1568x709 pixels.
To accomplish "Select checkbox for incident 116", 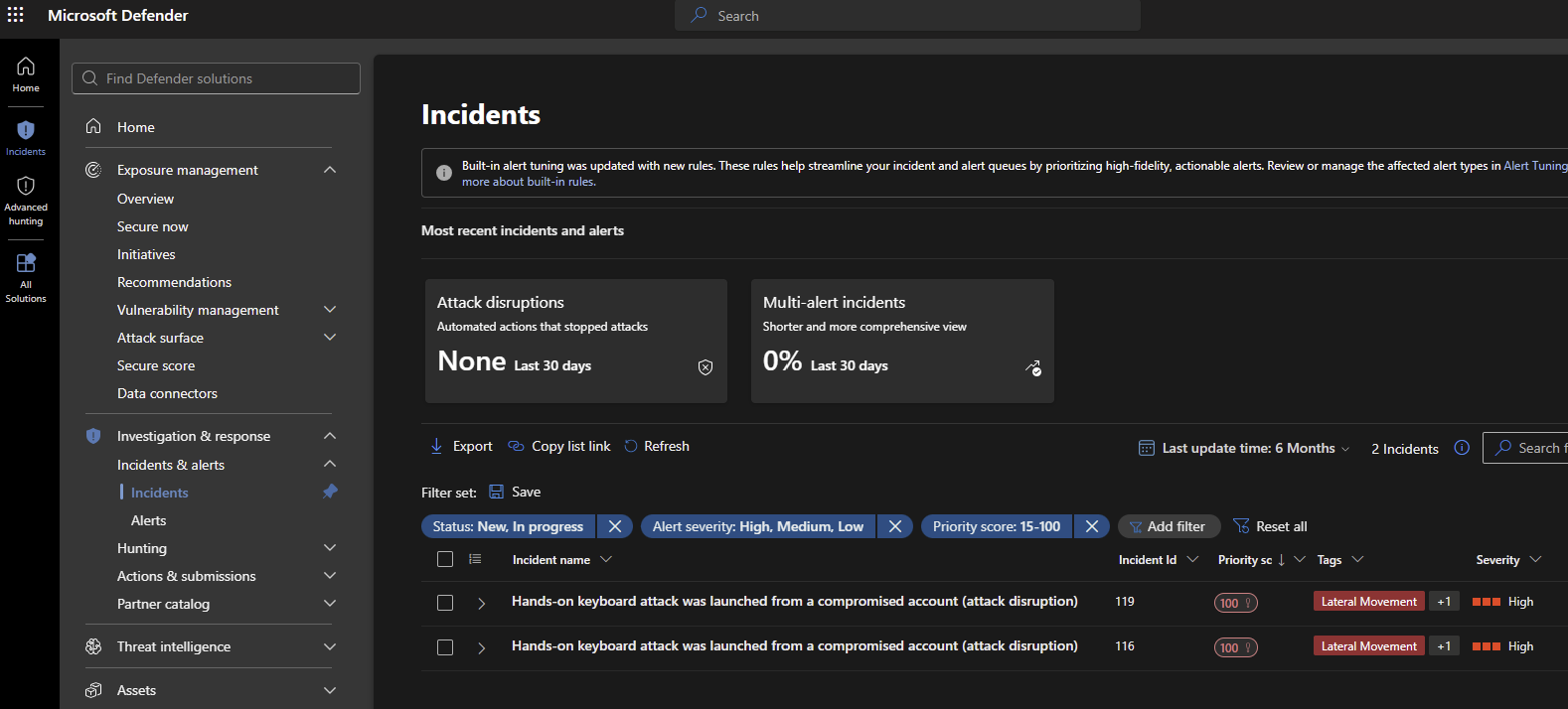I will click(x=445, y=647).
